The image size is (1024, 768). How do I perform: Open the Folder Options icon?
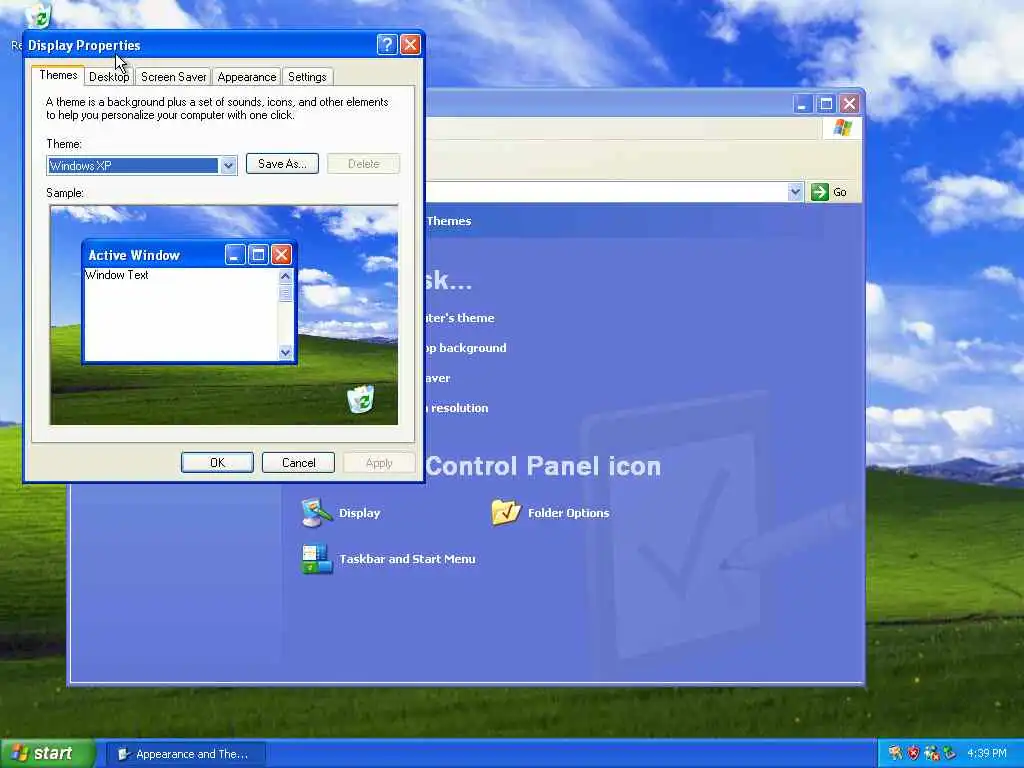(x=506, y=513)
